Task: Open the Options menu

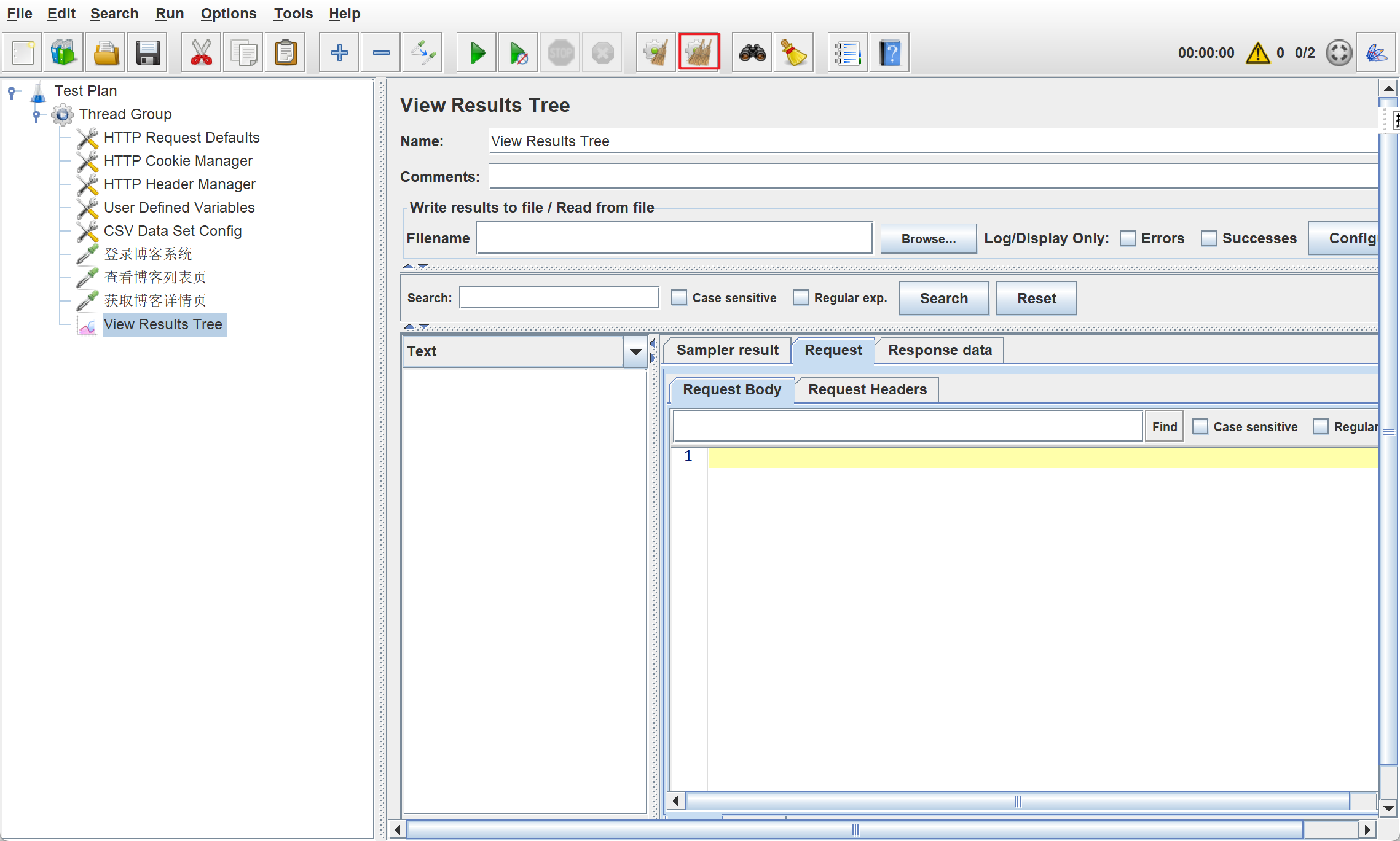Action: click(228, 14)
